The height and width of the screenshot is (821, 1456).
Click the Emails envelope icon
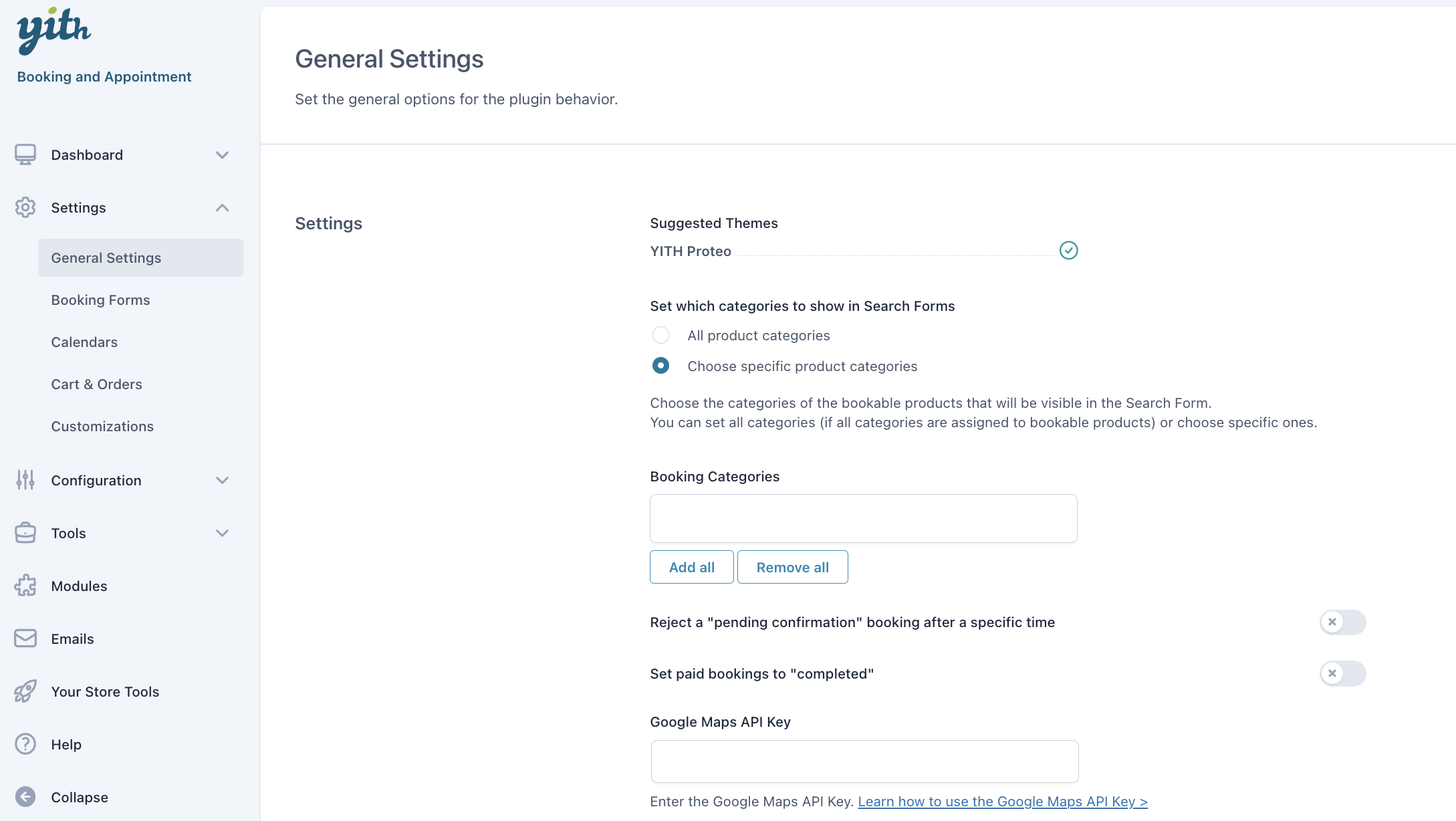coord(25,638)
